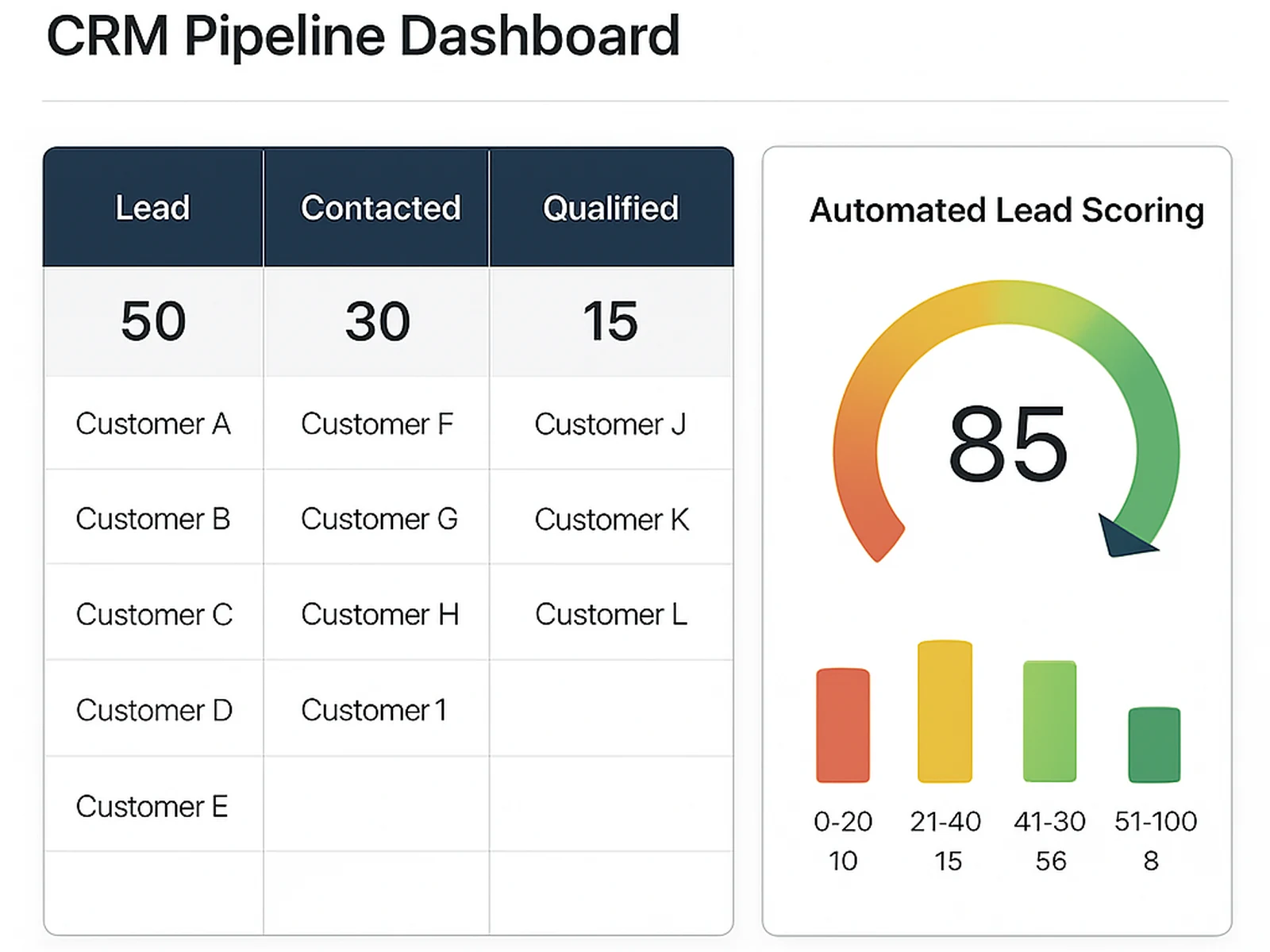The height and width of the screenshot is (952, 1270).
Task: Click the lead count showing 50
Action: pyautogui.click(x=152, y=321)
